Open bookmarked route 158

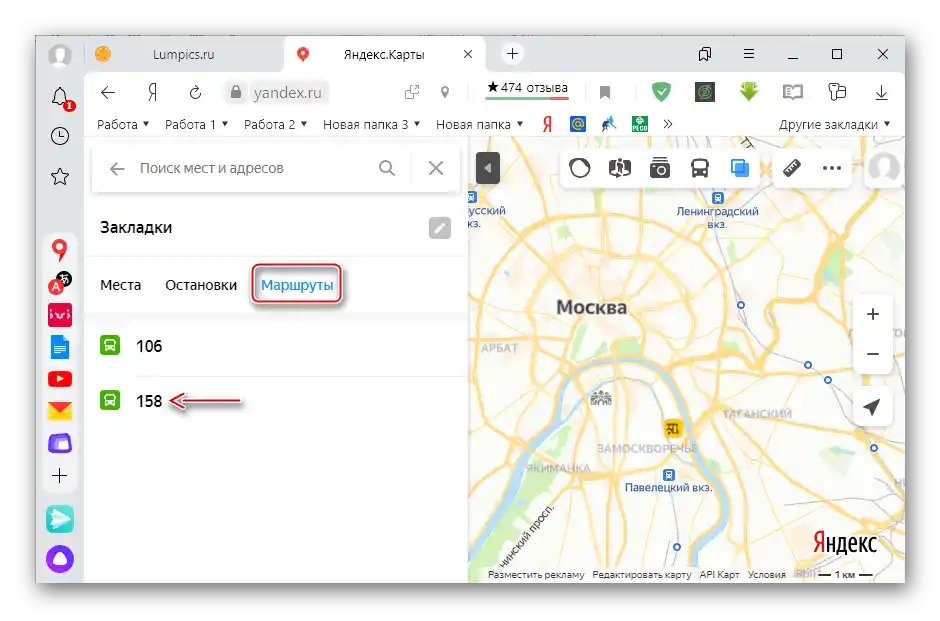(276, 400)
